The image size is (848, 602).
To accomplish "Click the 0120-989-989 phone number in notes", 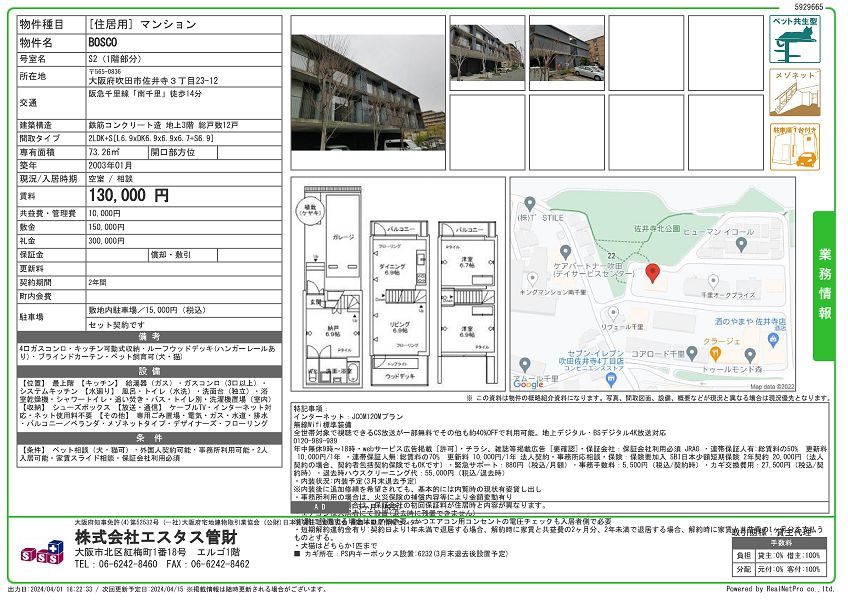I will (315, 441).
